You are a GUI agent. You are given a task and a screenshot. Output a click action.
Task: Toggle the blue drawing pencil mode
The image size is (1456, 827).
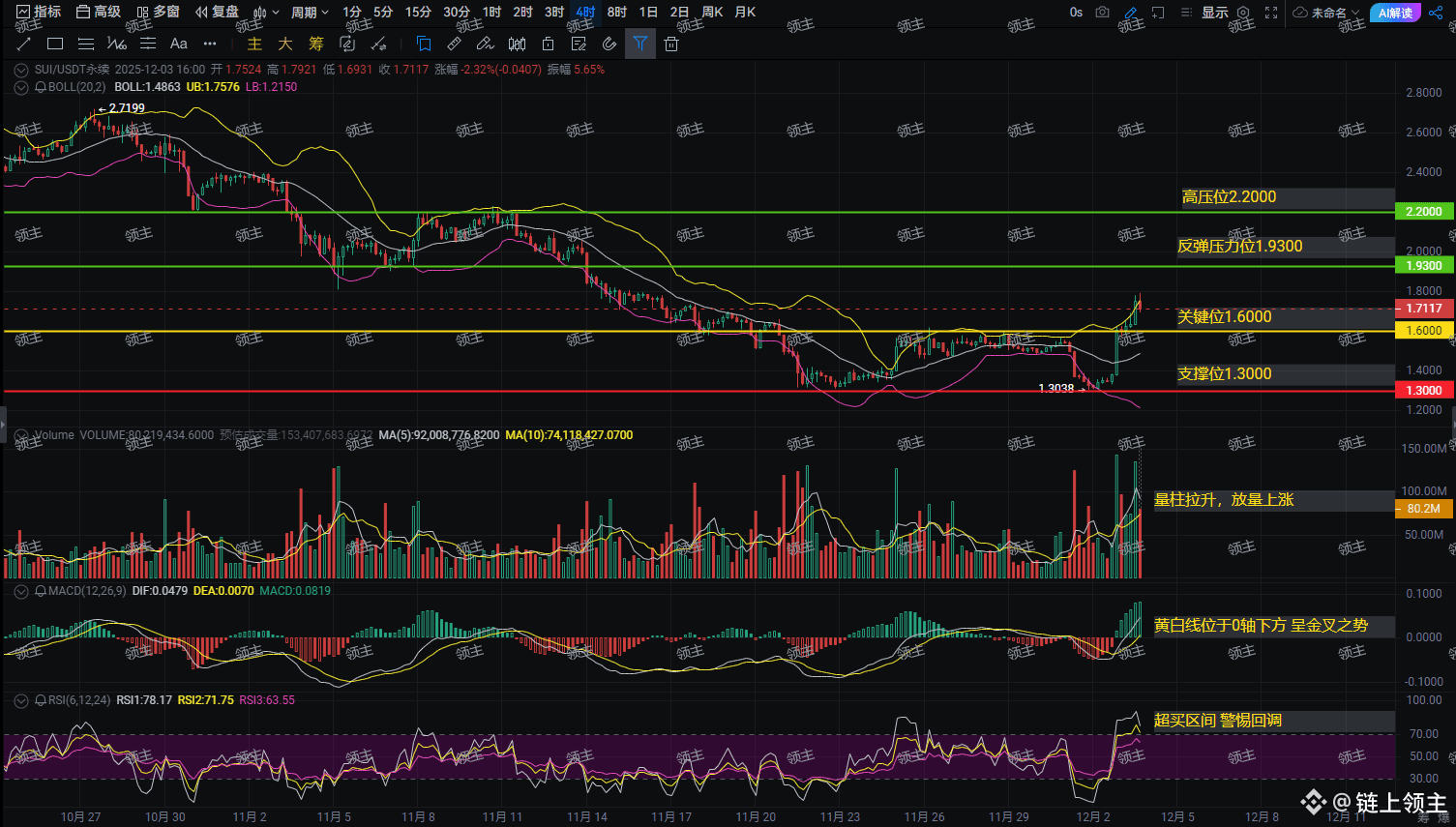click(x=1130, y=13)
